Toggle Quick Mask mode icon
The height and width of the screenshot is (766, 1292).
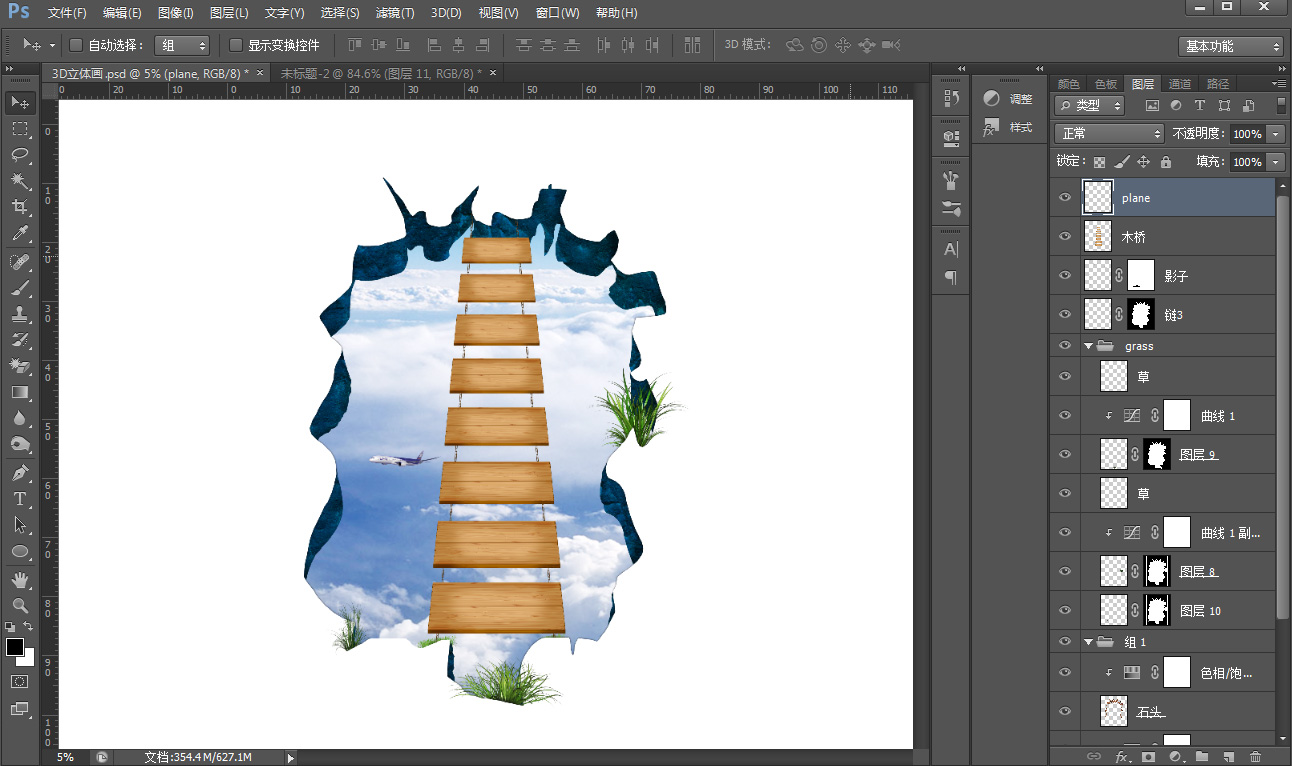[x=20, y=681]
